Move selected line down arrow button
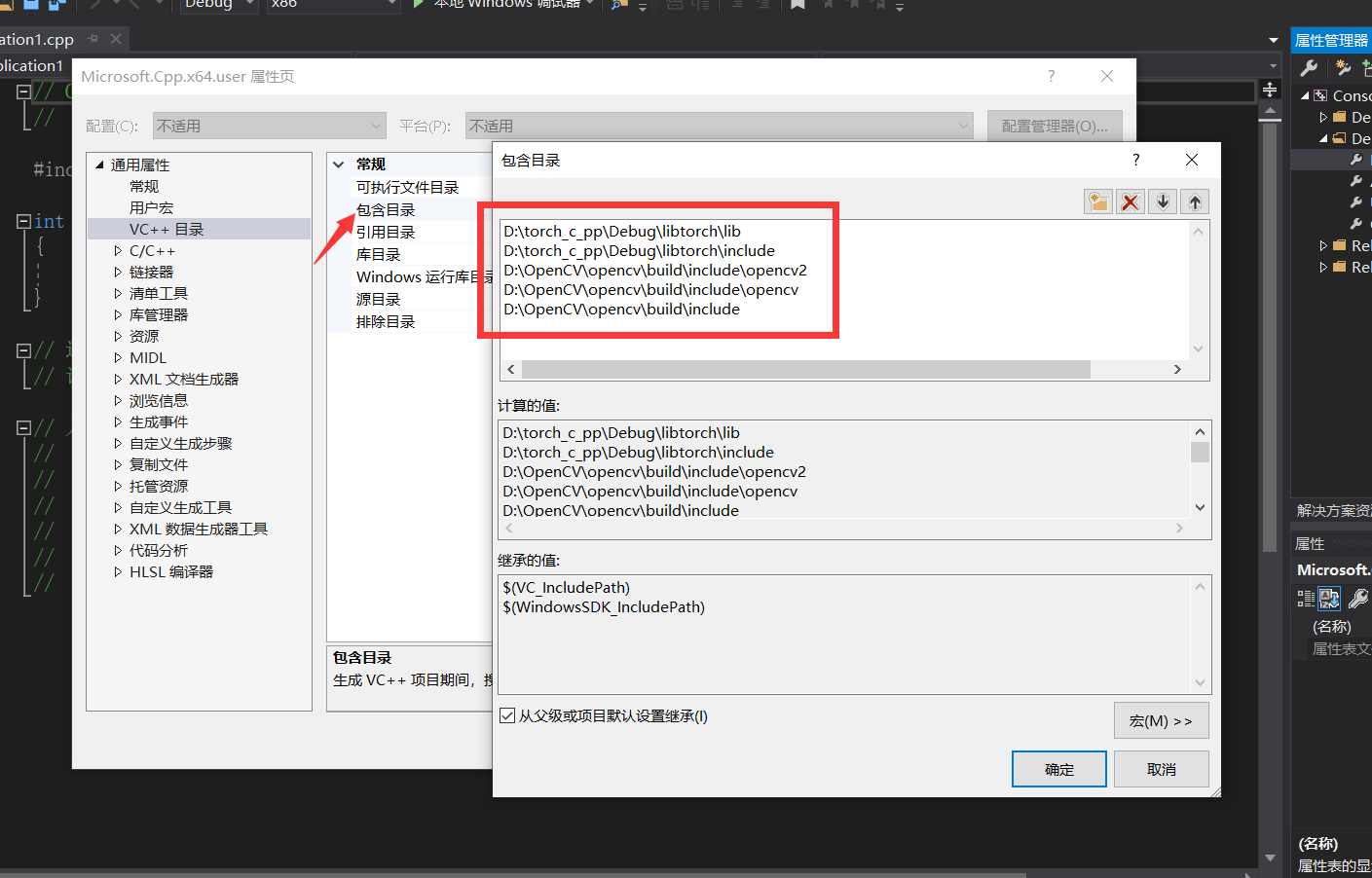 [x=1163, y=201]
